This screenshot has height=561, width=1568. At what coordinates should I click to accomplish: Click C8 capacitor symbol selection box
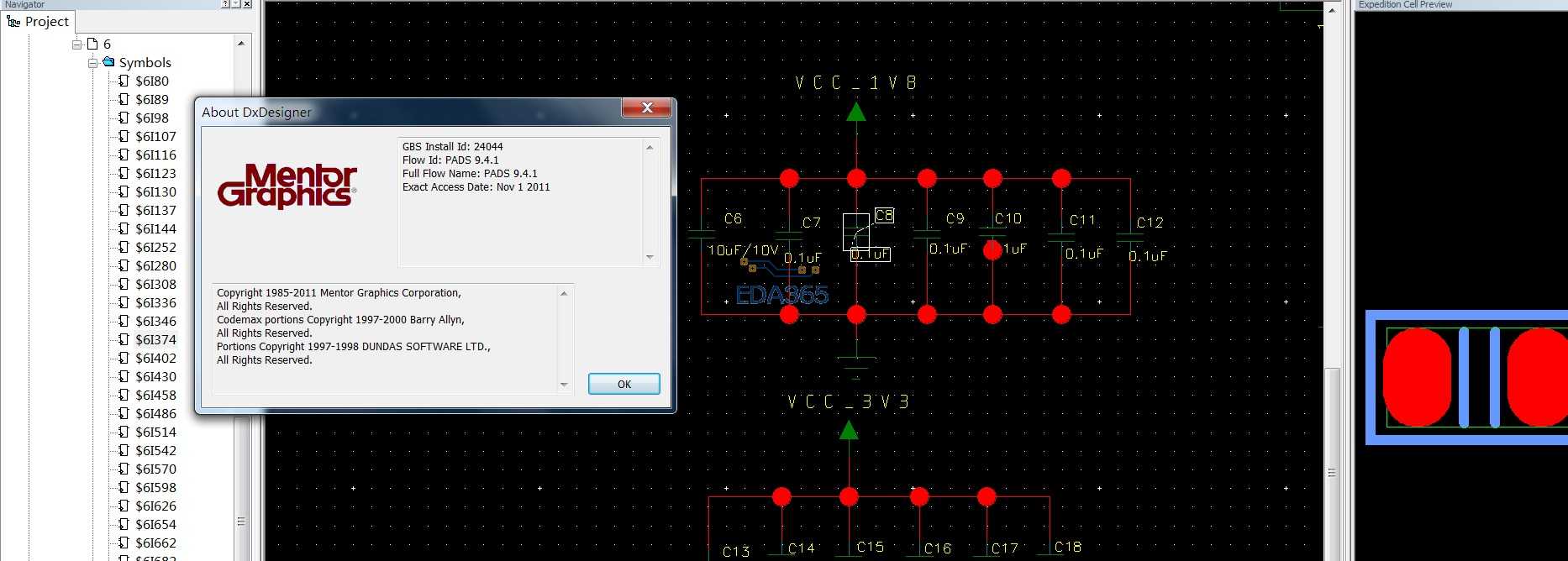[855, 232]
